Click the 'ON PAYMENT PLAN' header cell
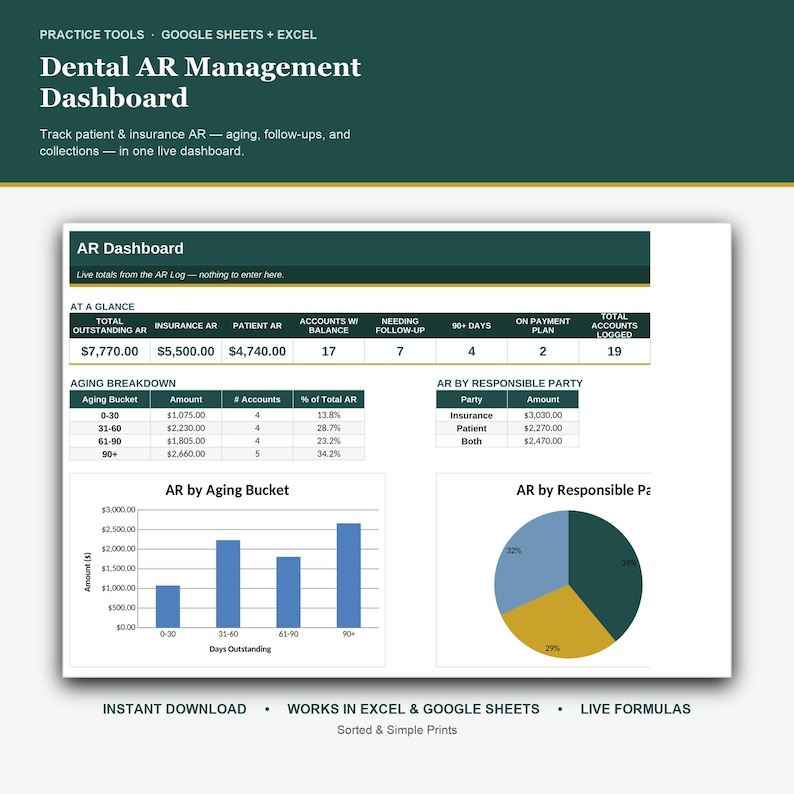This screenshot has width=794, height=794. click(x=543, y=326)
